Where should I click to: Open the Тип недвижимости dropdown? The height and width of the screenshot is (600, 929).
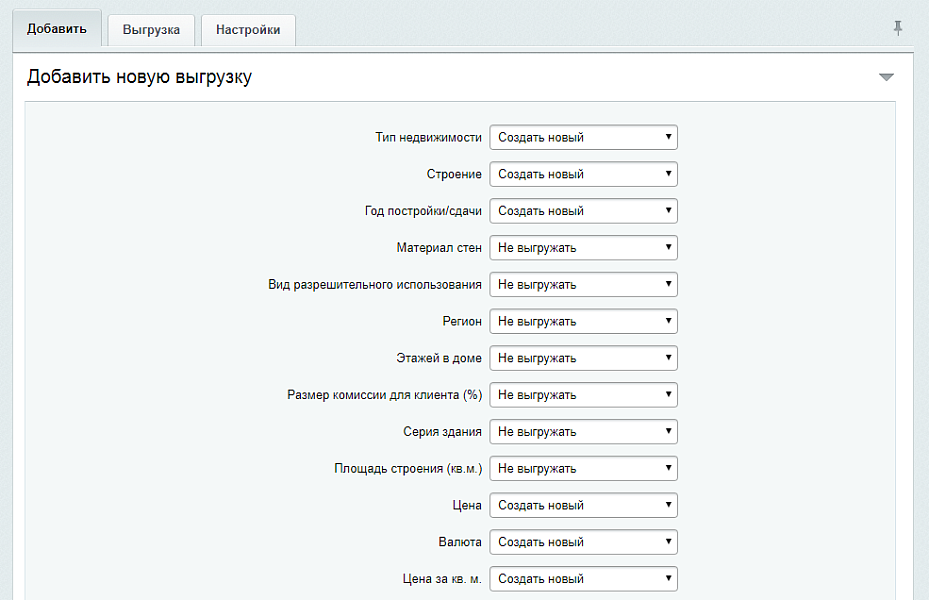tap(583, 137)
